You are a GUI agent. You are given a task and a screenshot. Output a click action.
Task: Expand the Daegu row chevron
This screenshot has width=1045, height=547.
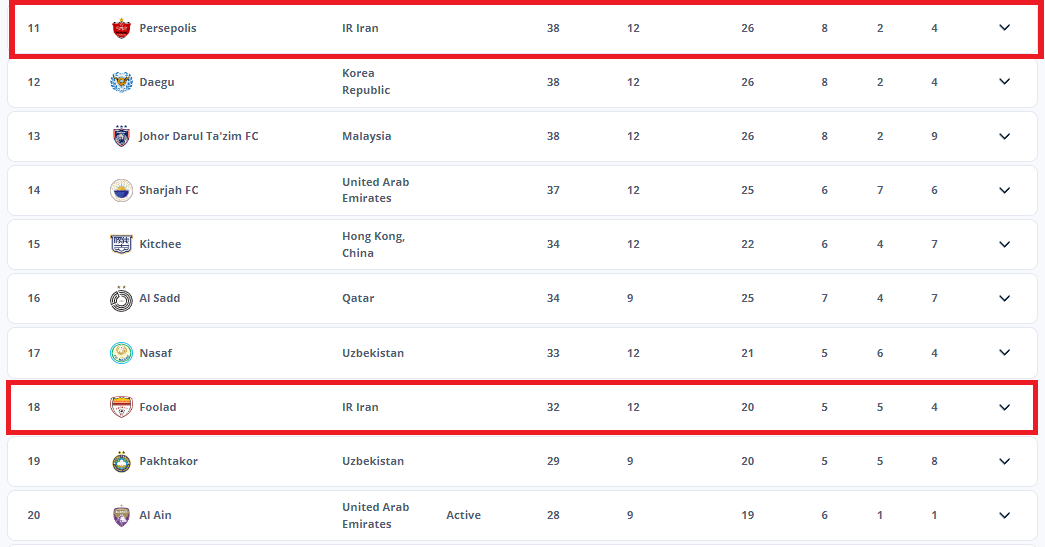(x=1004, y=82)
